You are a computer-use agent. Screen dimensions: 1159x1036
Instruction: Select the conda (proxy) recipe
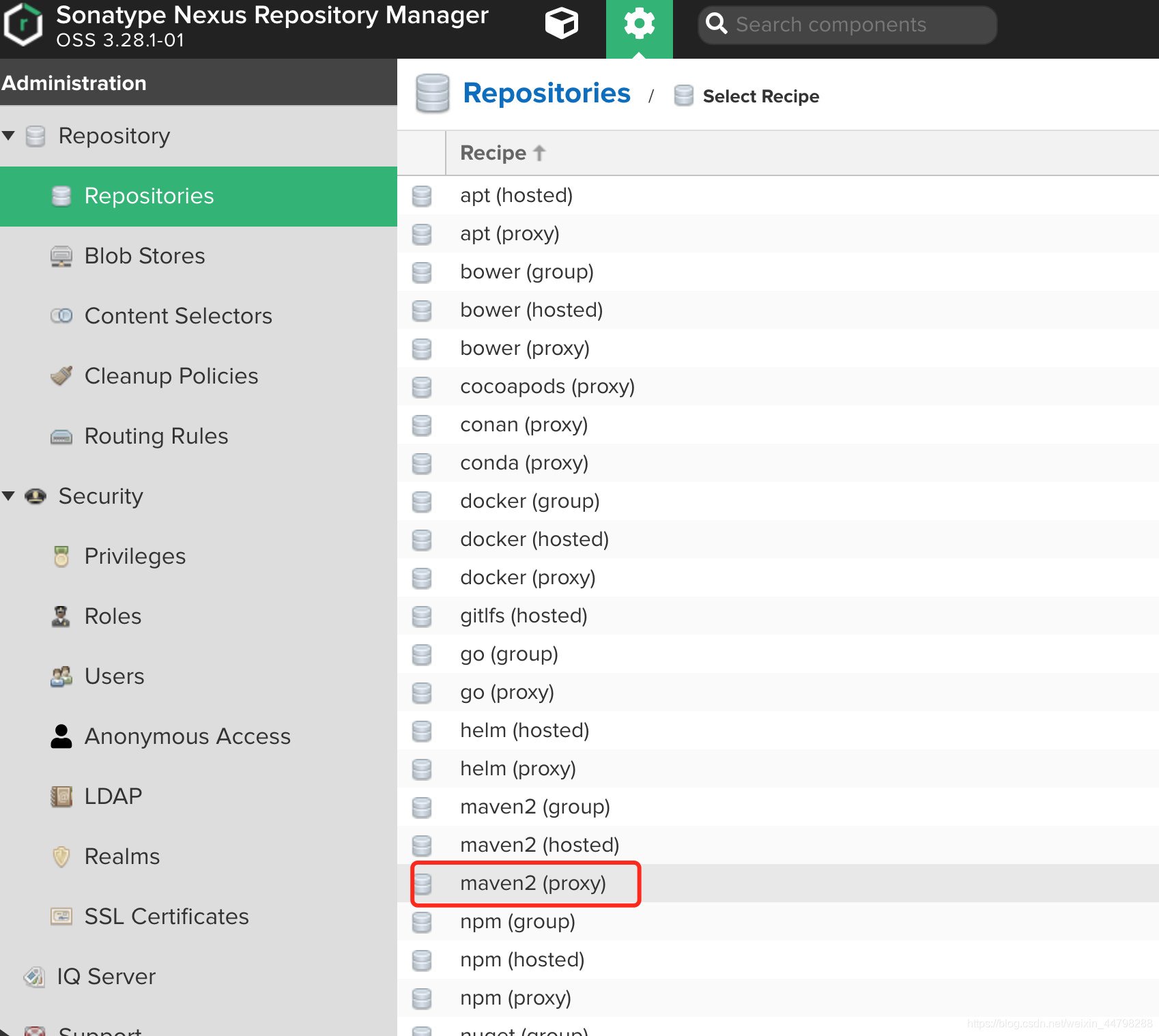pyautogui.click(x=778, y=463)
